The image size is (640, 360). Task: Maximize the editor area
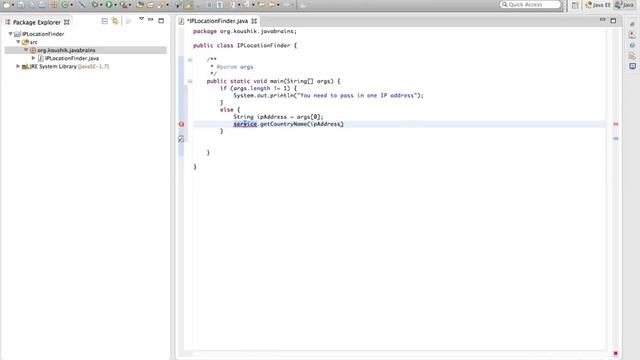[613, 20]
